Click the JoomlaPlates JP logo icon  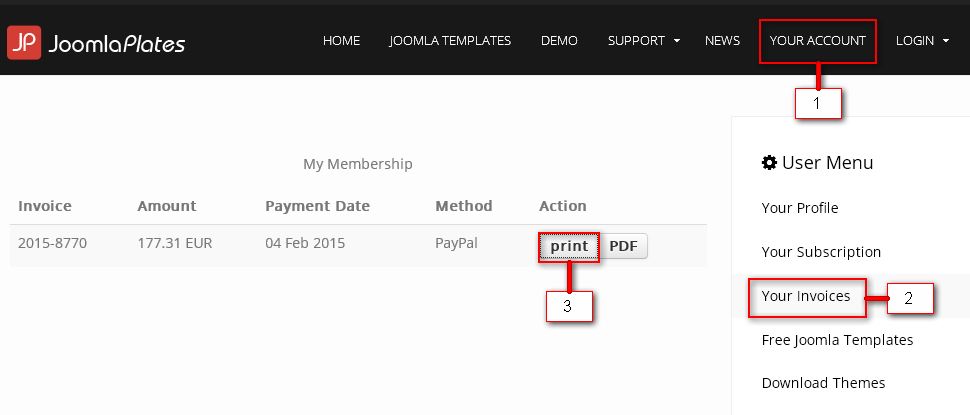point(24,43)
